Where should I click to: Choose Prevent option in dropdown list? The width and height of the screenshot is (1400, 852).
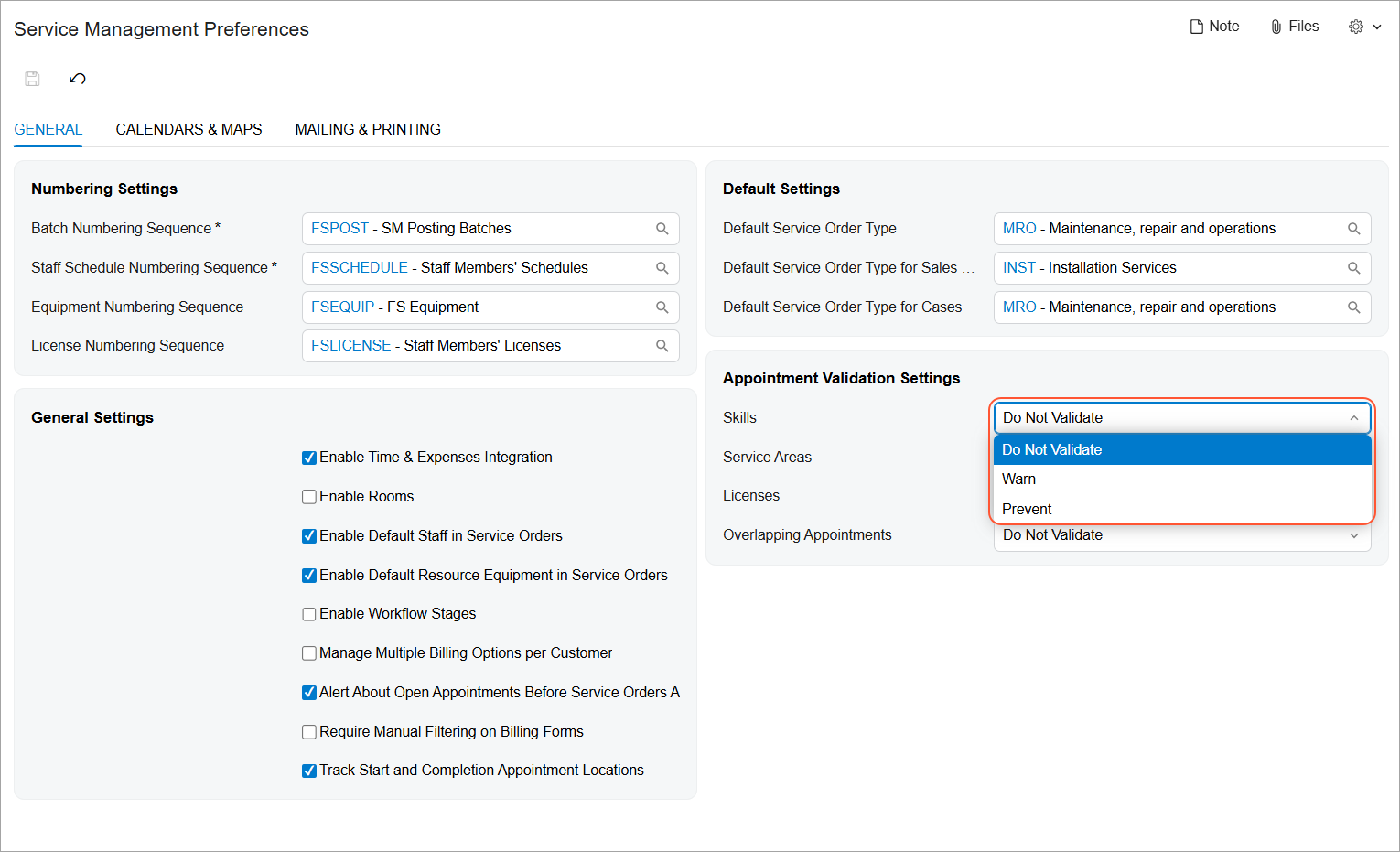(1027, 509)
